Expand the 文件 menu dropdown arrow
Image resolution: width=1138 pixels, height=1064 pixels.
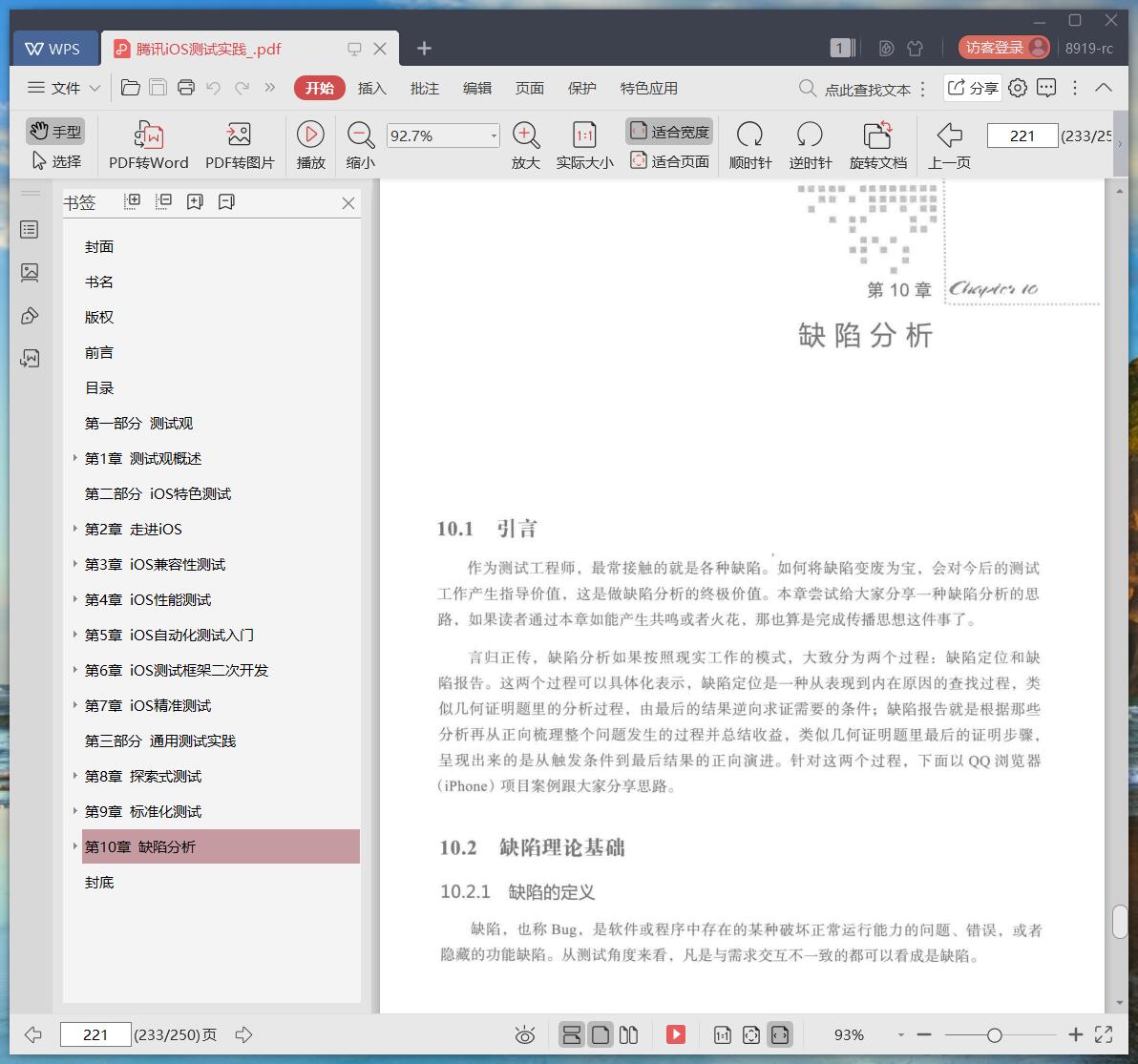pyautogui.click(x=95, y=88)
